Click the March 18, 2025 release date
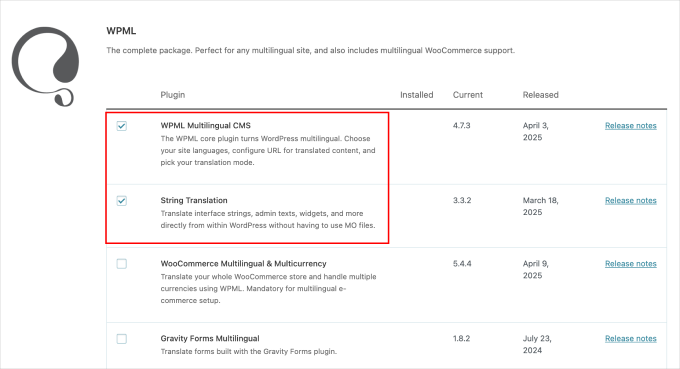Image resolution: width=680 pixels, height=369 pixels. click(540, 206)
